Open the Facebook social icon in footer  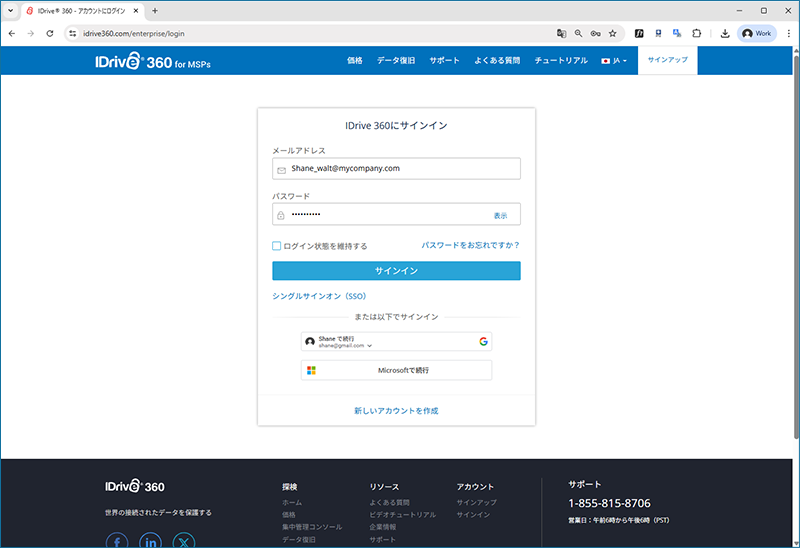(117, 541)
